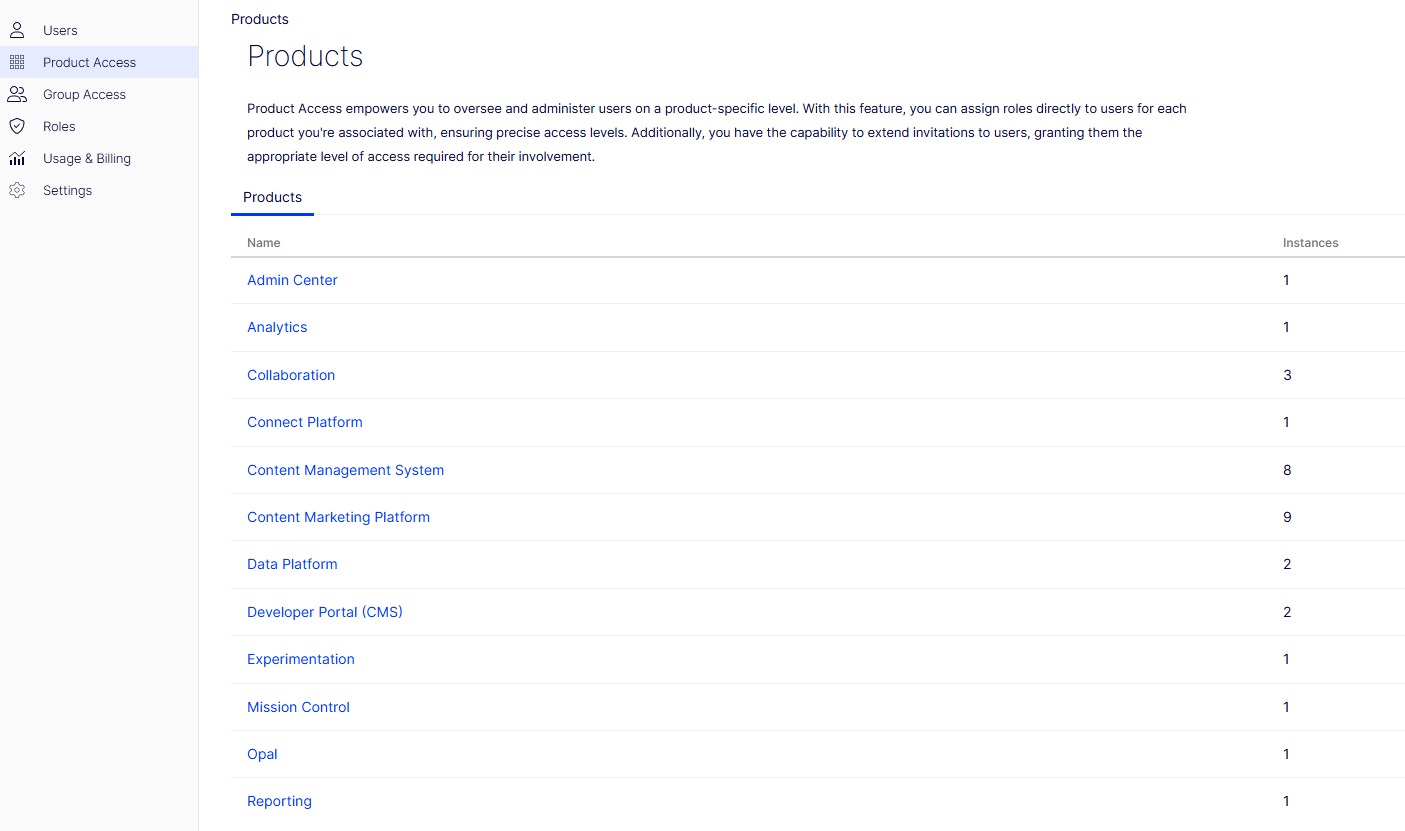Image resolution: width=1405 pixels, height=831 pixels.
Task: Open the Analytics product
Action: coord(277,327)
